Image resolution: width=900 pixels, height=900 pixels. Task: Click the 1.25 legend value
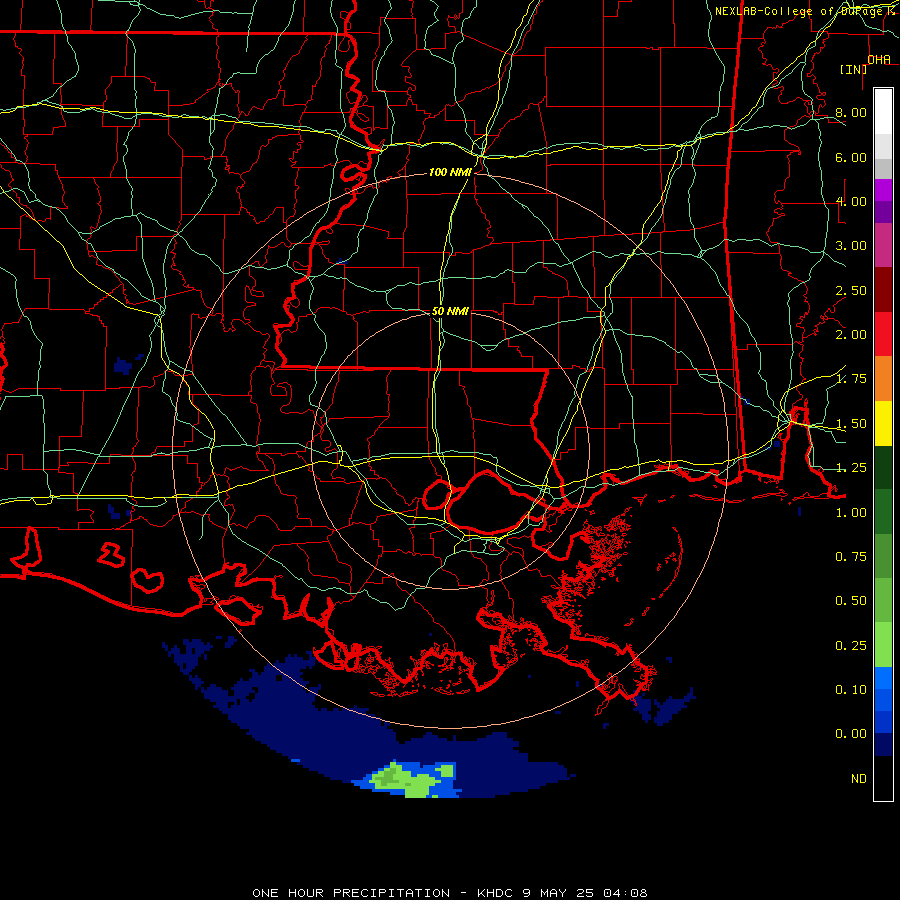coord(851,468)
